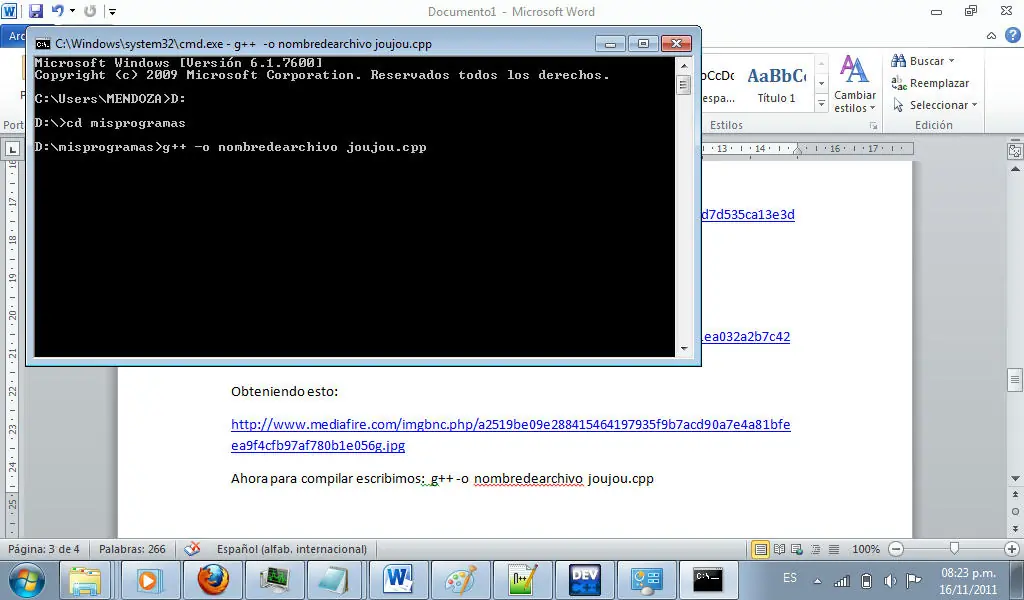The image size is (1024, 600).
Task: Open the Archivo tab in Word
Action: coord(13,36)
